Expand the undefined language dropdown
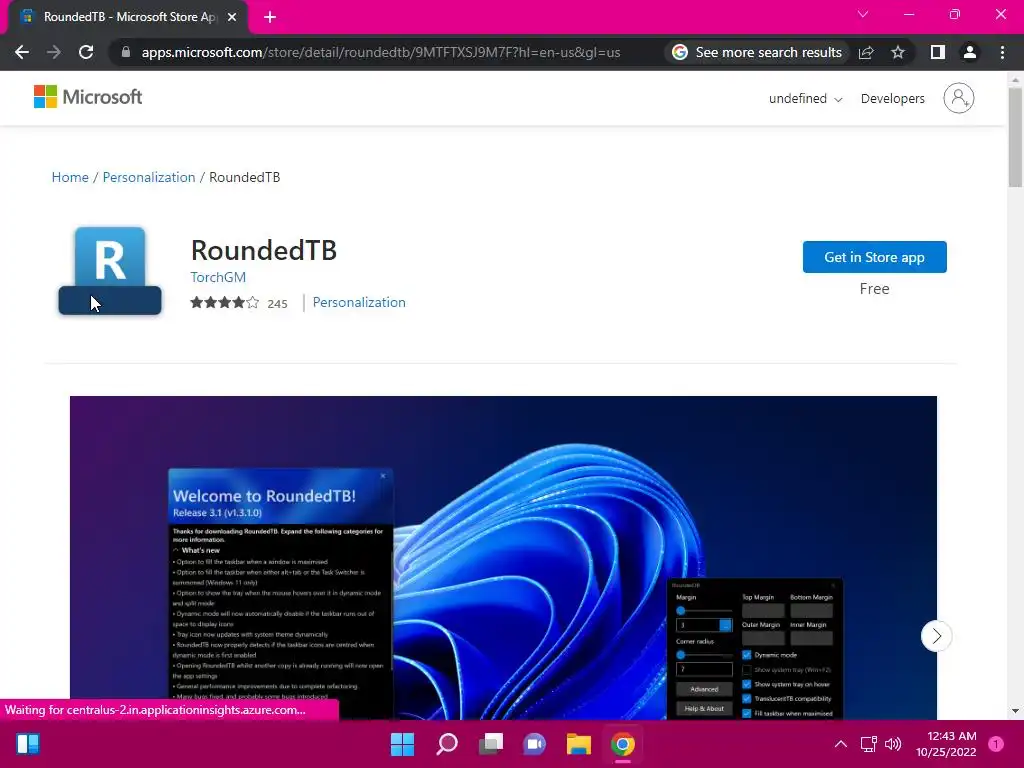Image resolution: width=1024 pixels, height=768 pixels. (x=805, y=99)
